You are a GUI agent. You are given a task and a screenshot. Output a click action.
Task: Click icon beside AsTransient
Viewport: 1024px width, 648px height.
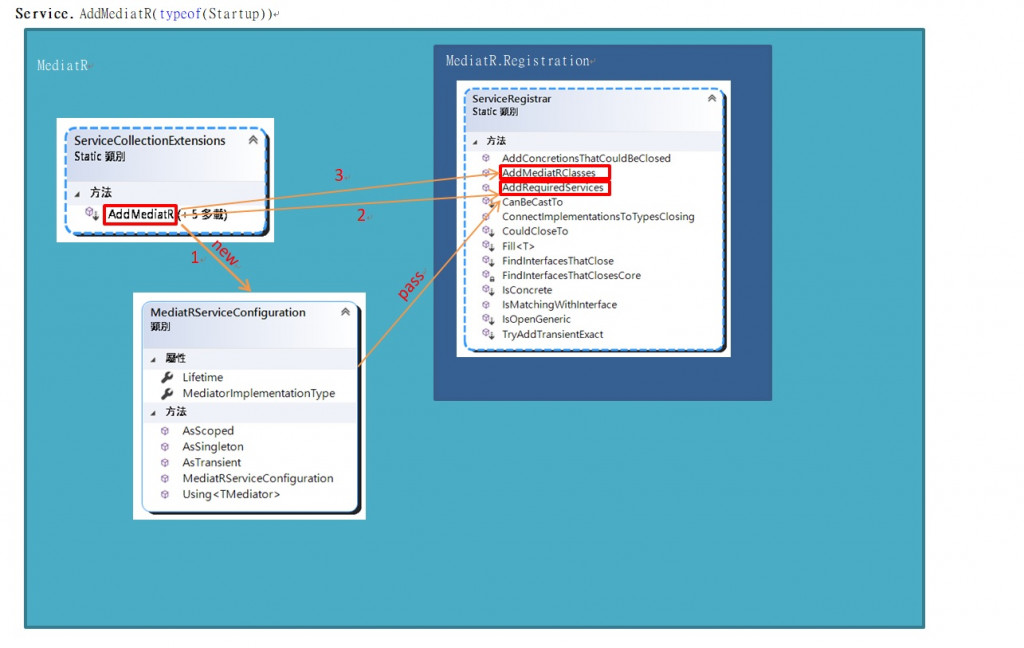point(165,462)
